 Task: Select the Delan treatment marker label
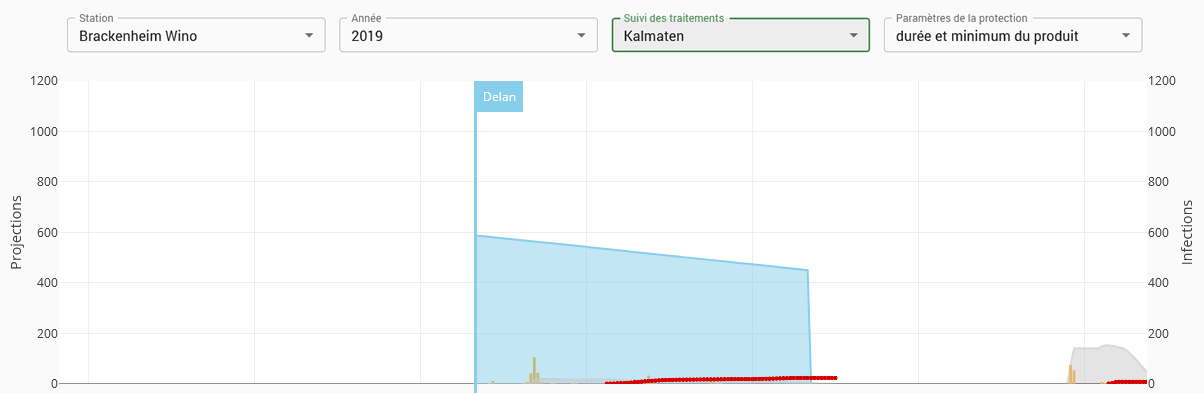pyautogui.click(x=499, y=97)
